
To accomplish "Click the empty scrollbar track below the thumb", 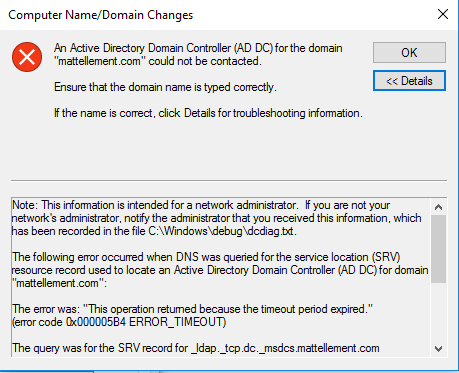I will click(x=438, y=312).
